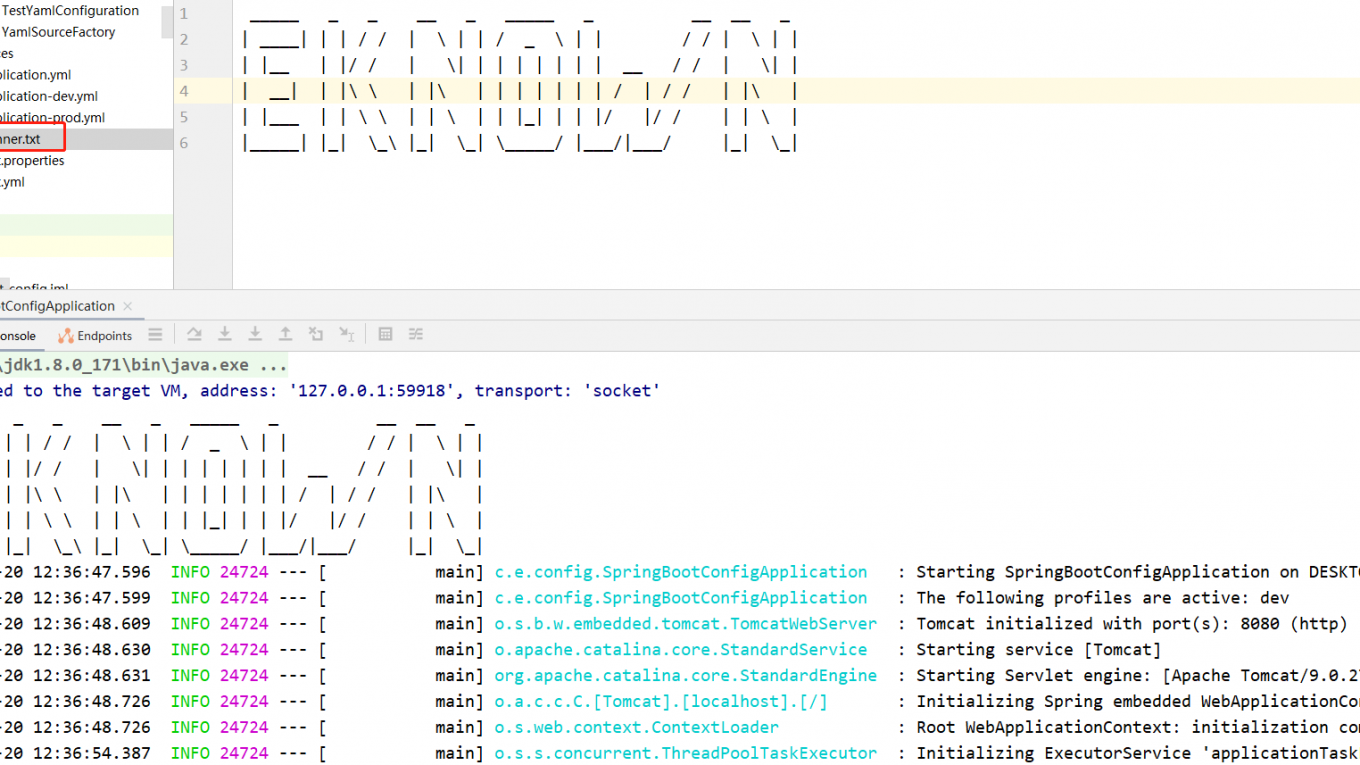Screen dimensions: 1360x765
Task: Select application-prod.yml in the file tree
Action: 52,118
